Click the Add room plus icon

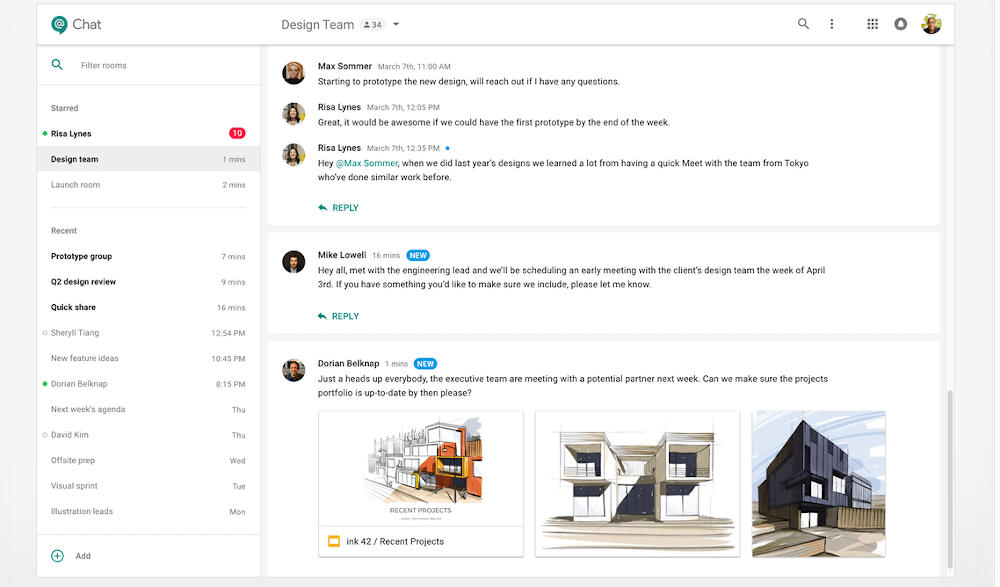[58, 556]
